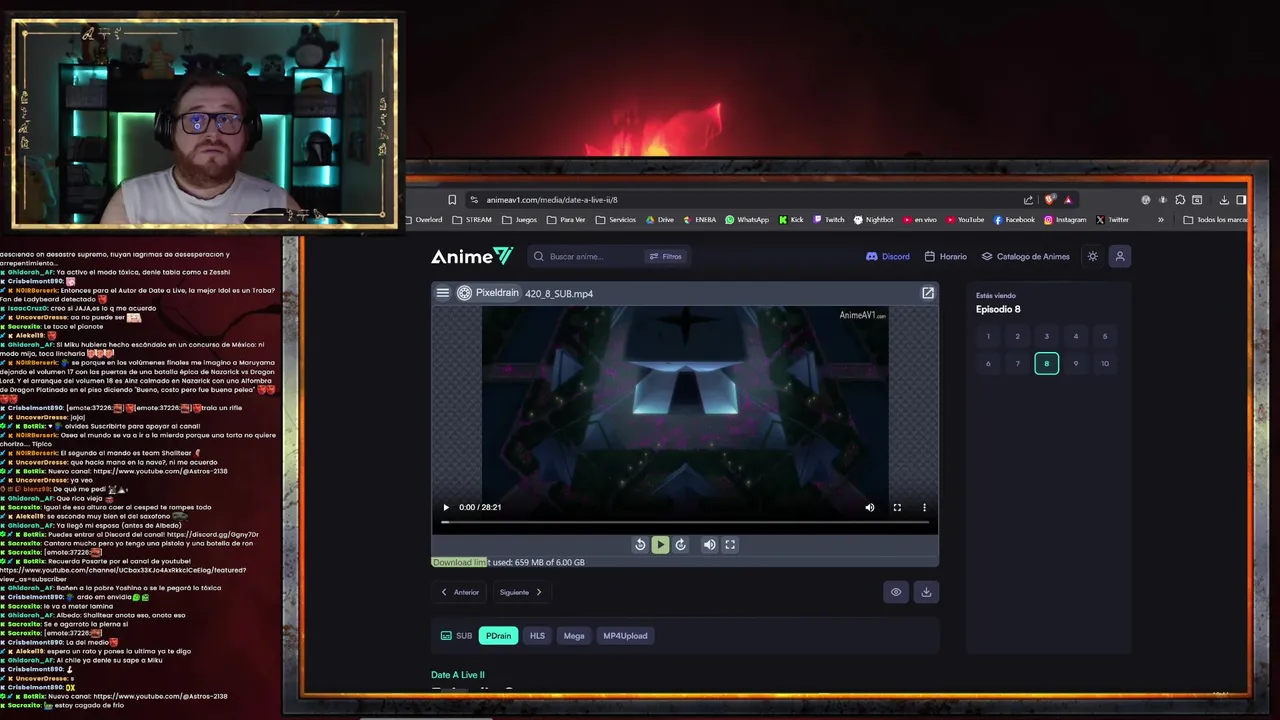Open the Brave Shields lion icon
This screenshot has width=1280, height=720.
[x=1049, y=199]
